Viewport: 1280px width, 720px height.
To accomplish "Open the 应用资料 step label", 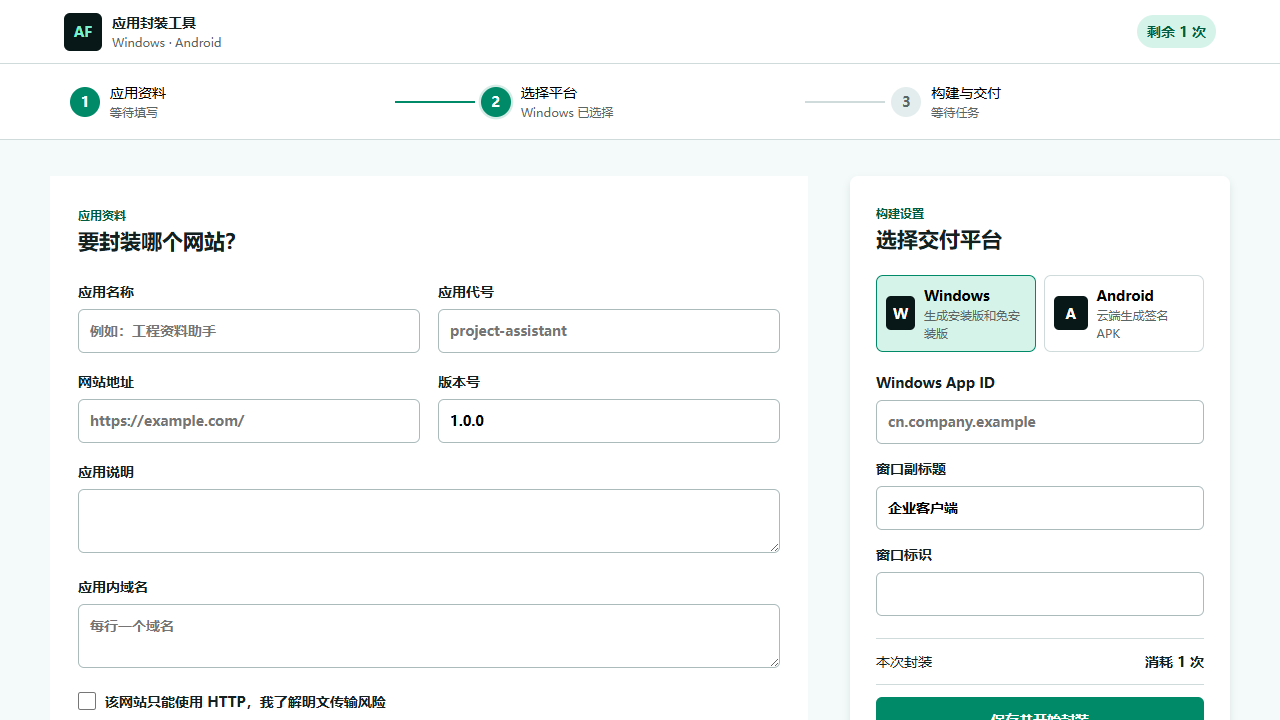I will pyautogui.click(x=138, y=93).
